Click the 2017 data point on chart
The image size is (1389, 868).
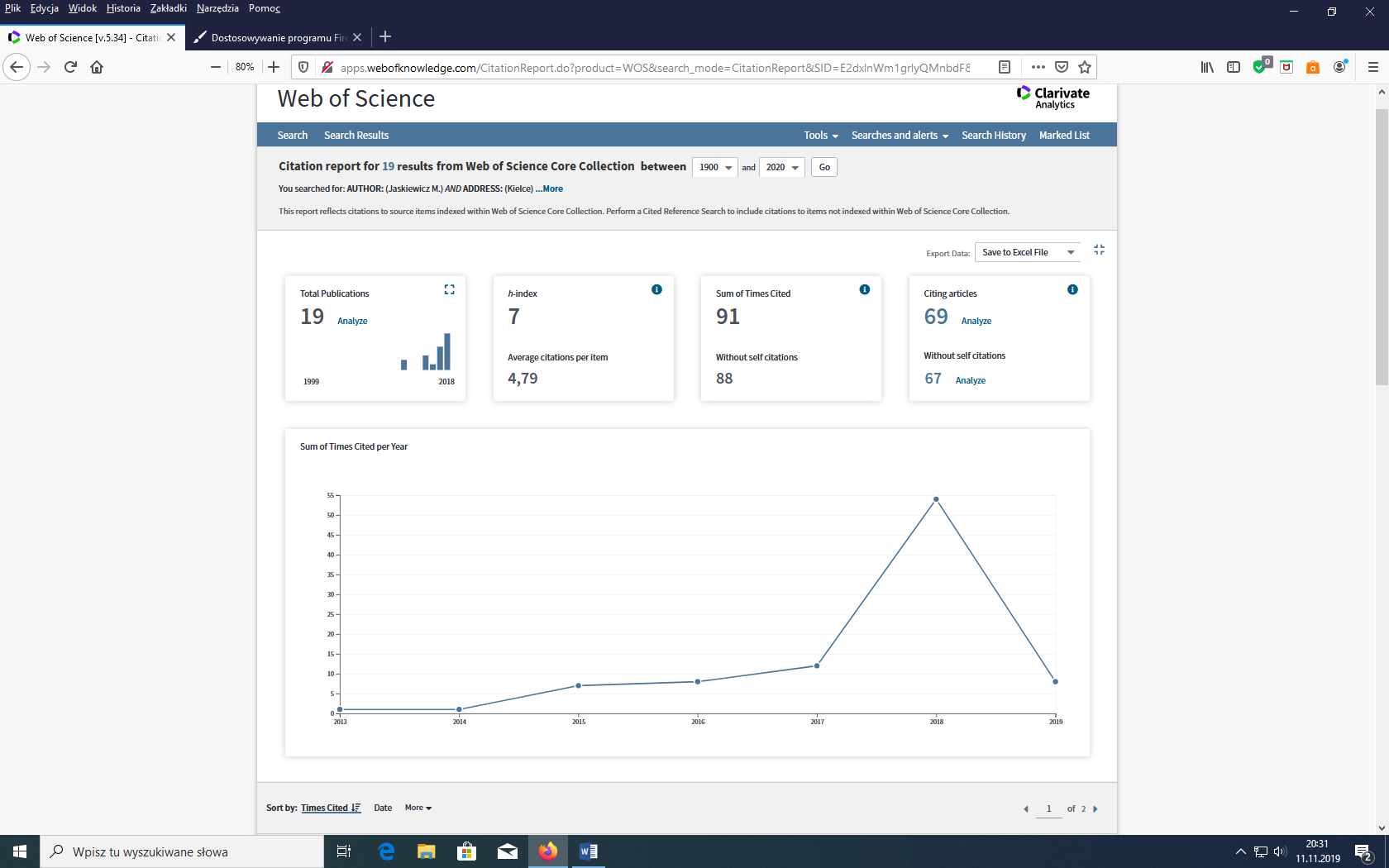tap(817, 665)
